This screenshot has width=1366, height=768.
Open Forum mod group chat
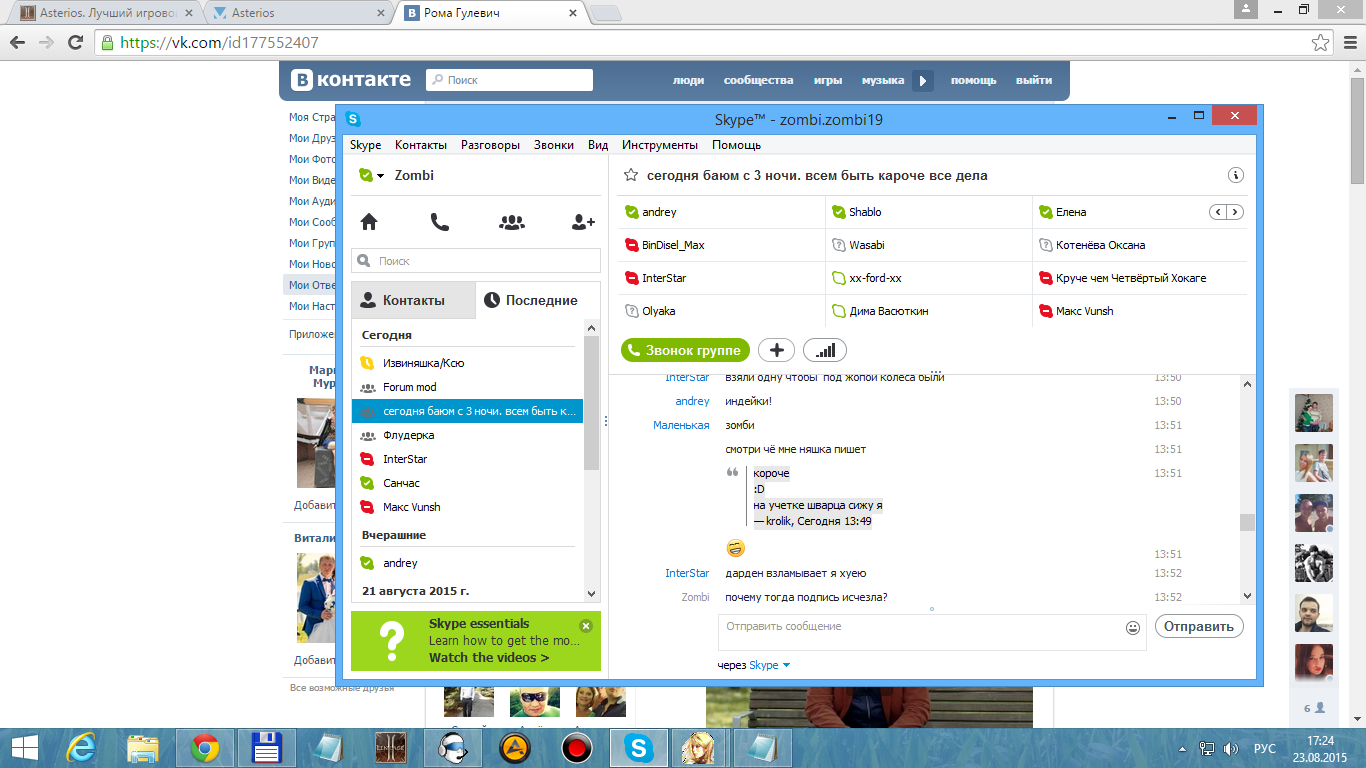coord(467,387)
